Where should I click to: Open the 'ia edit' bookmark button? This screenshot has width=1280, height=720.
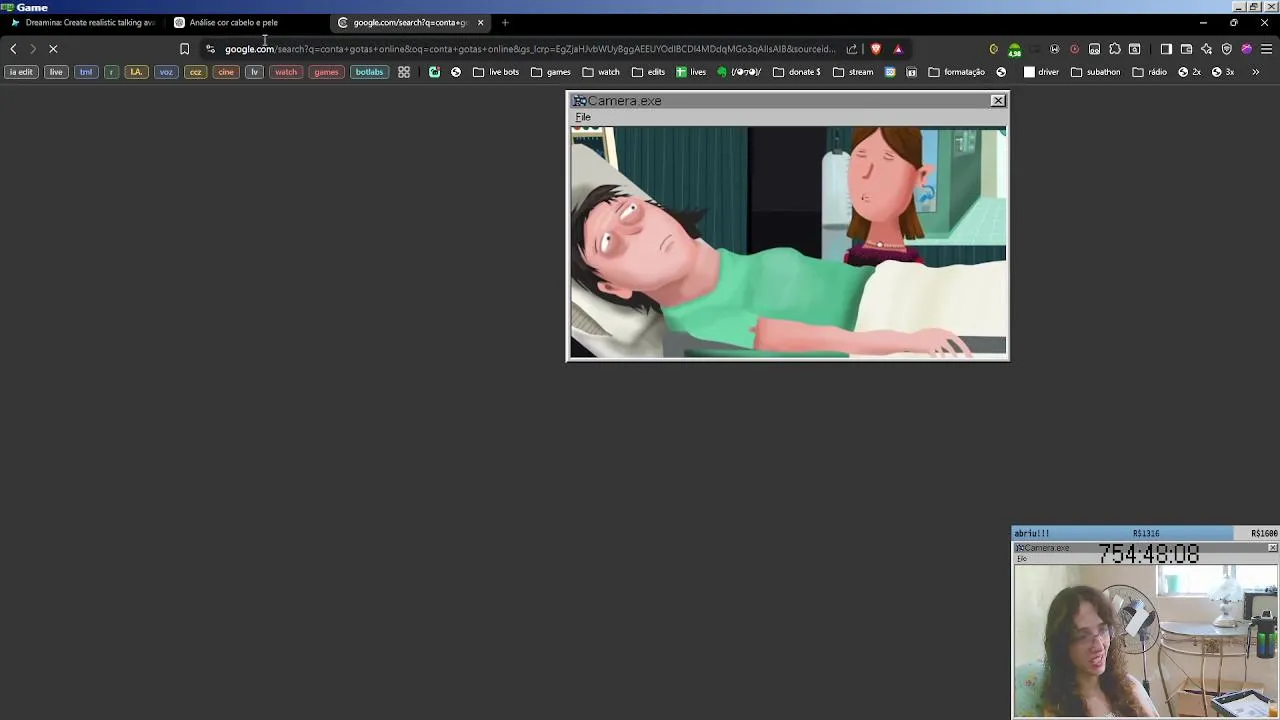click(x=21, y=72)
